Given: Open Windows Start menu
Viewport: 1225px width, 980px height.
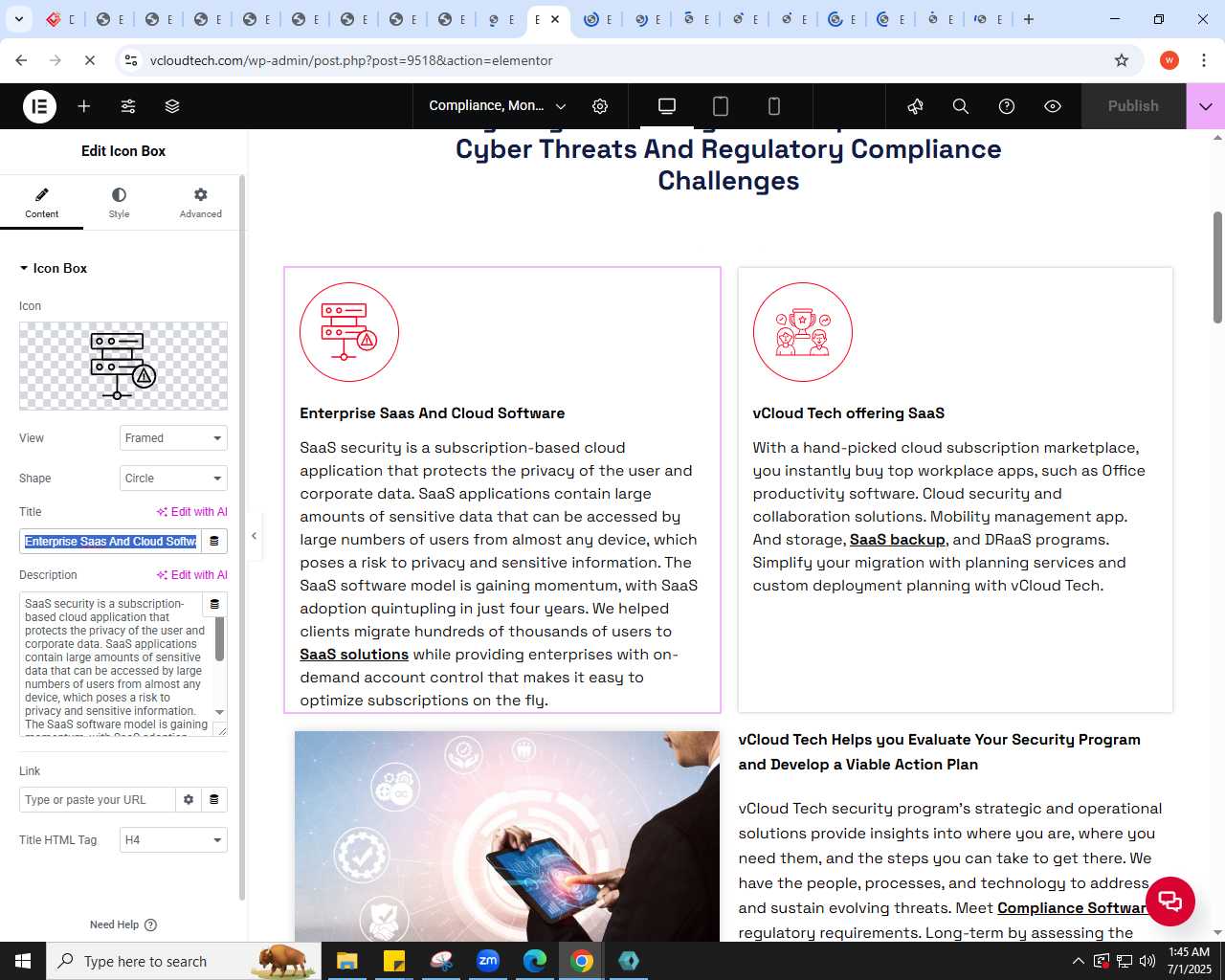Looking at the screenshot, I should tap(23, 961).
